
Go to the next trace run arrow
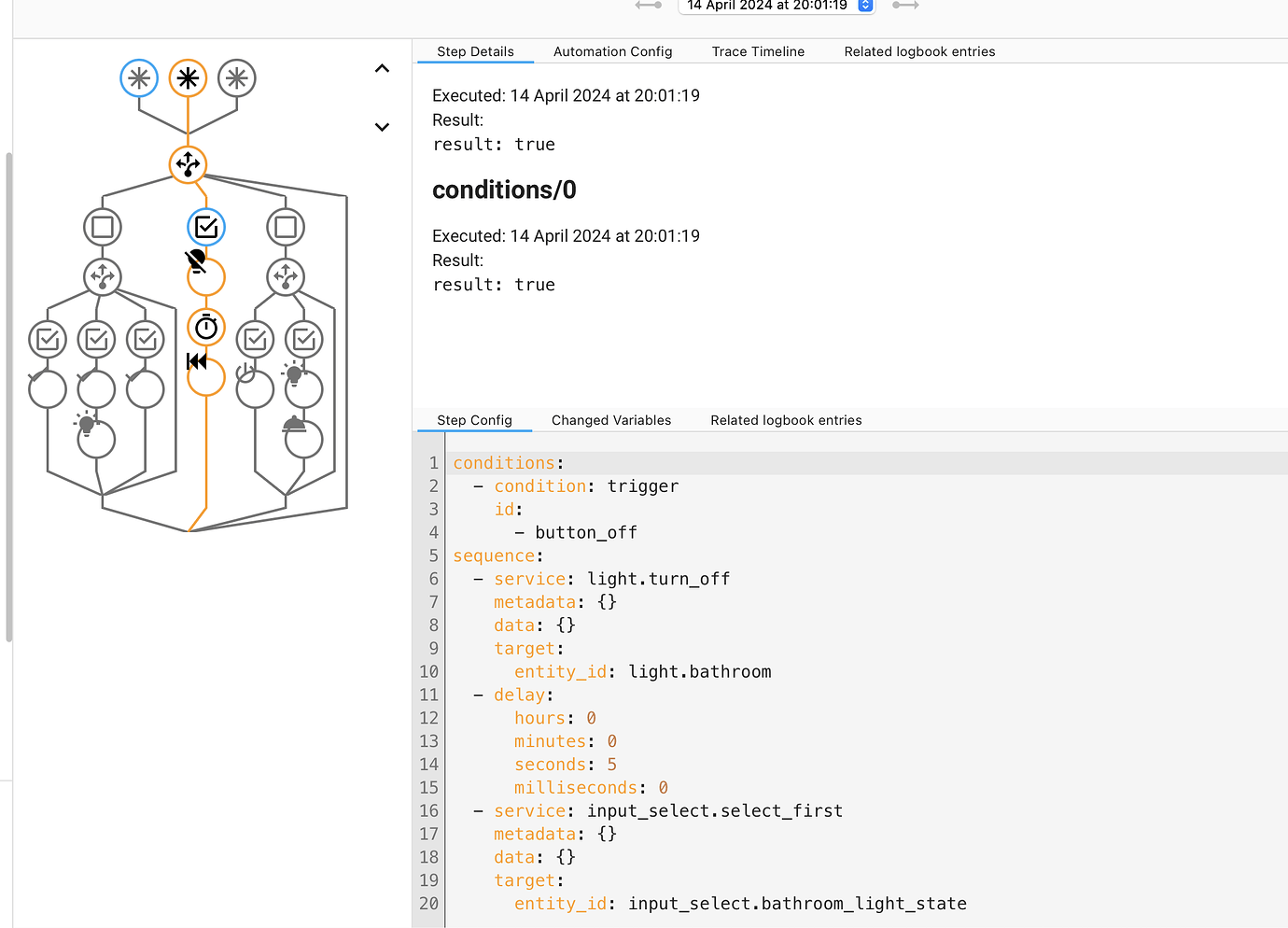(x=904, y=7)
